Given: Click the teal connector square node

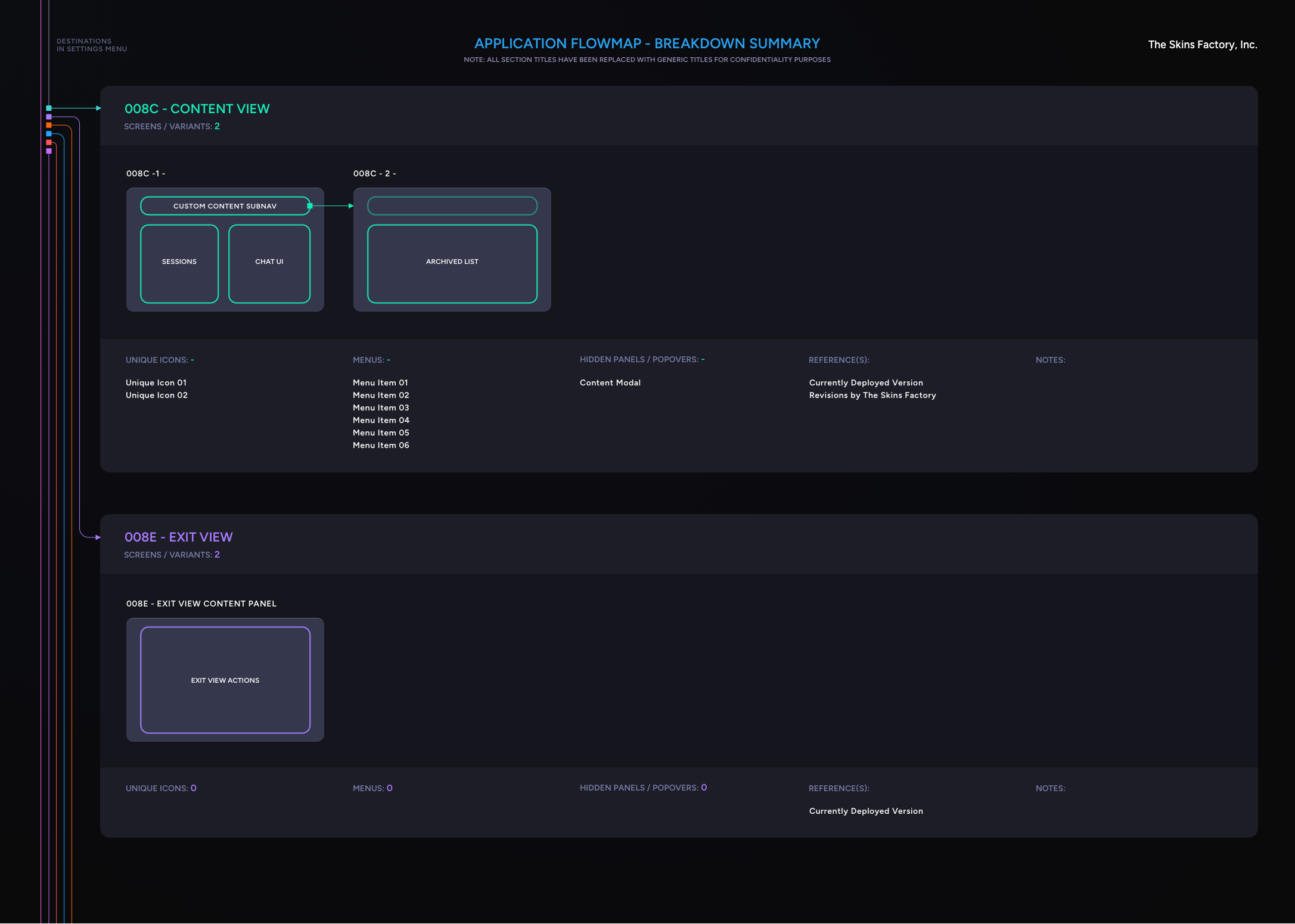Looking at the screenshot, I should tap(49, 108).
